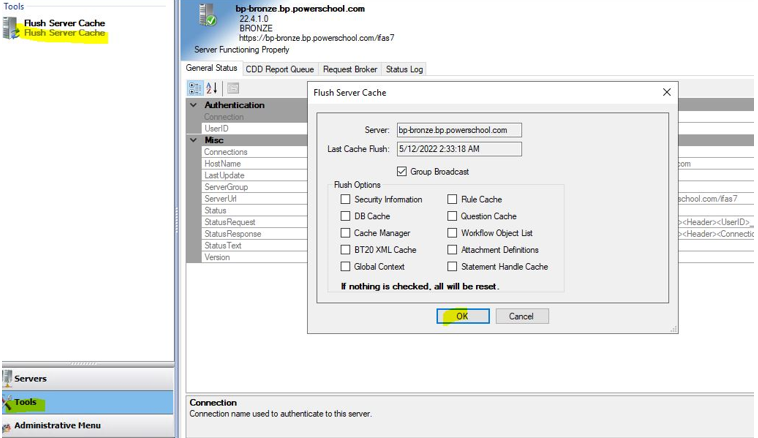Collapse the Misc property group
758x438 pixels.
click(194, 140)
